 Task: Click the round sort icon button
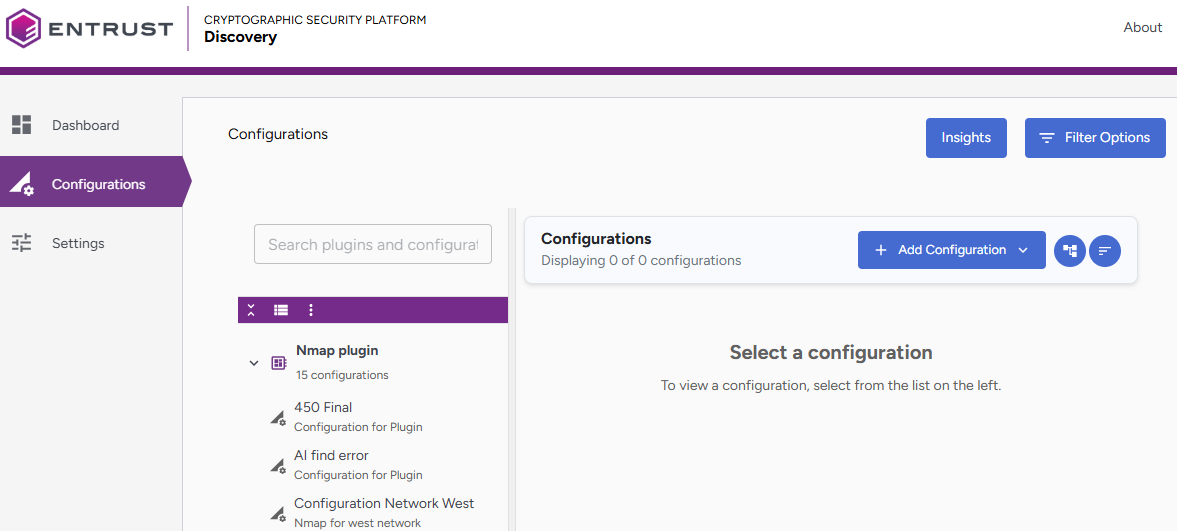(x=1105, y=251)
